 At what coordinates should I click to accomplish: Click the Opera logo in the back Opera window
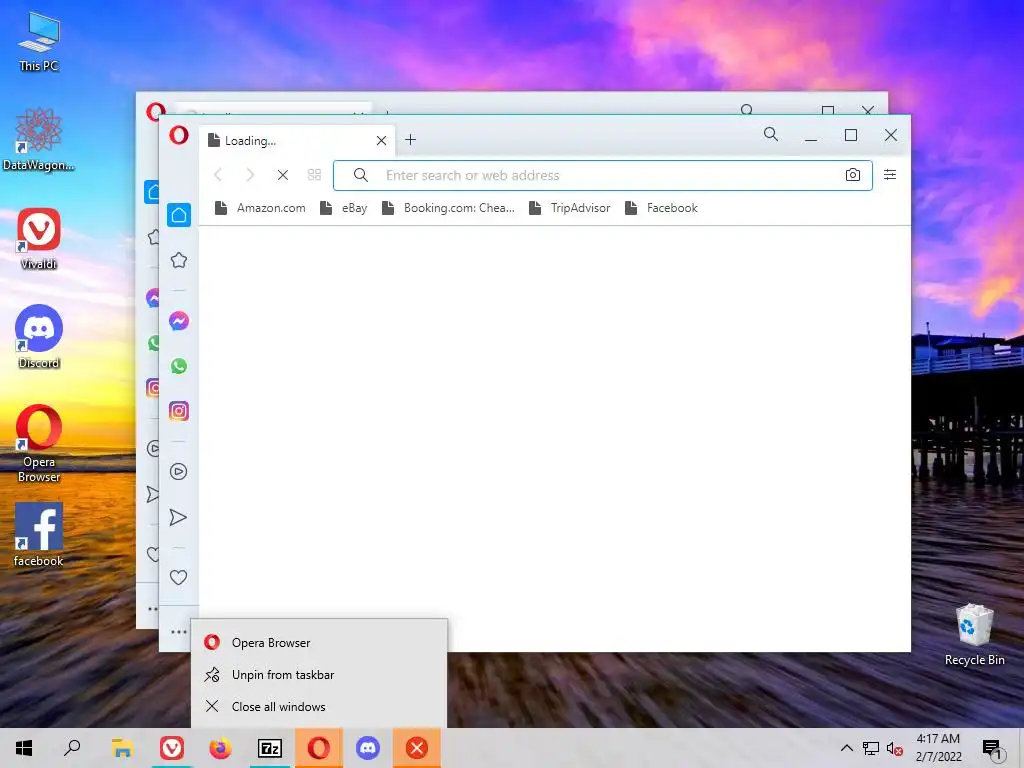(155, 111)
